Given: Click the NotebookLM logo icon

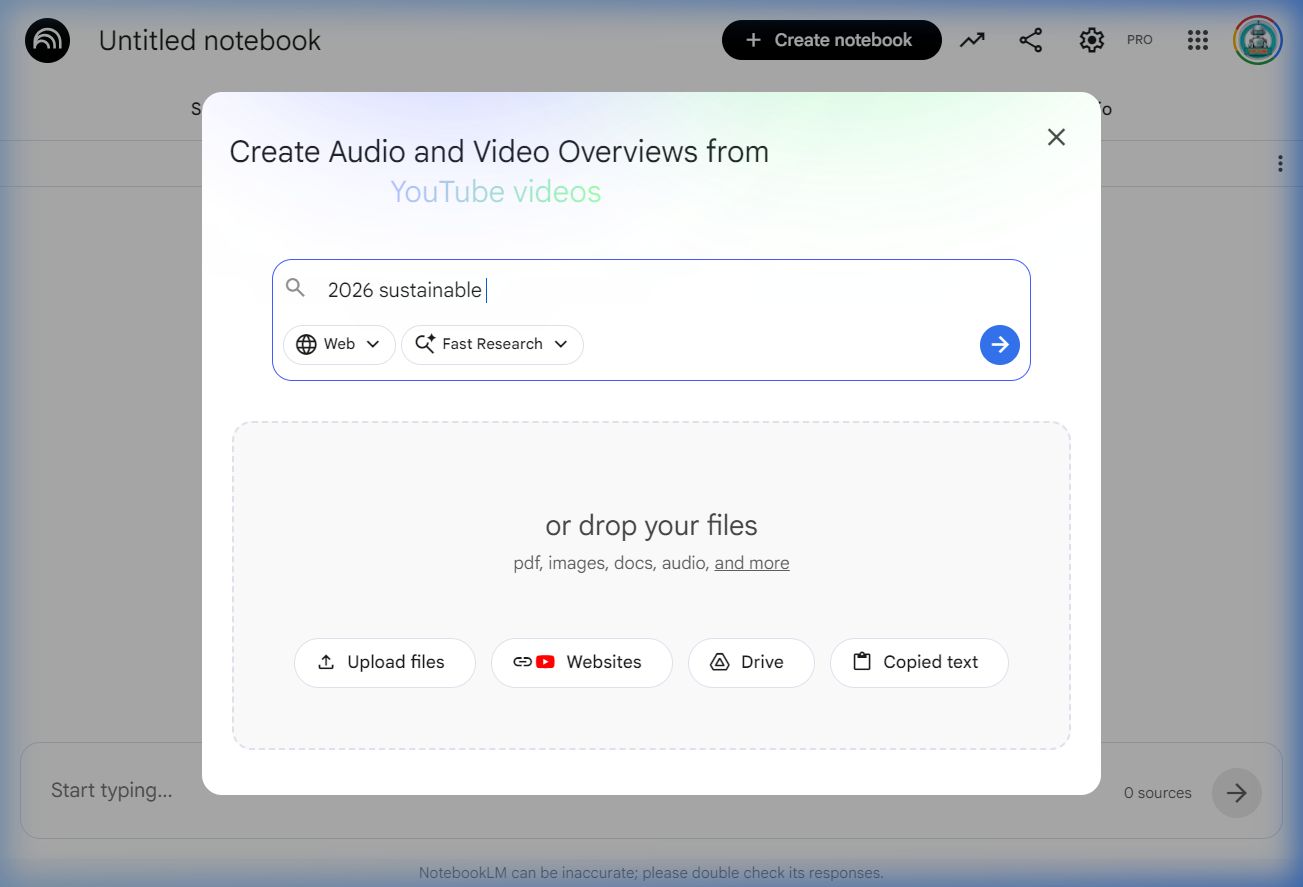Looking at the screenshot, I should (x=47, y=41).
